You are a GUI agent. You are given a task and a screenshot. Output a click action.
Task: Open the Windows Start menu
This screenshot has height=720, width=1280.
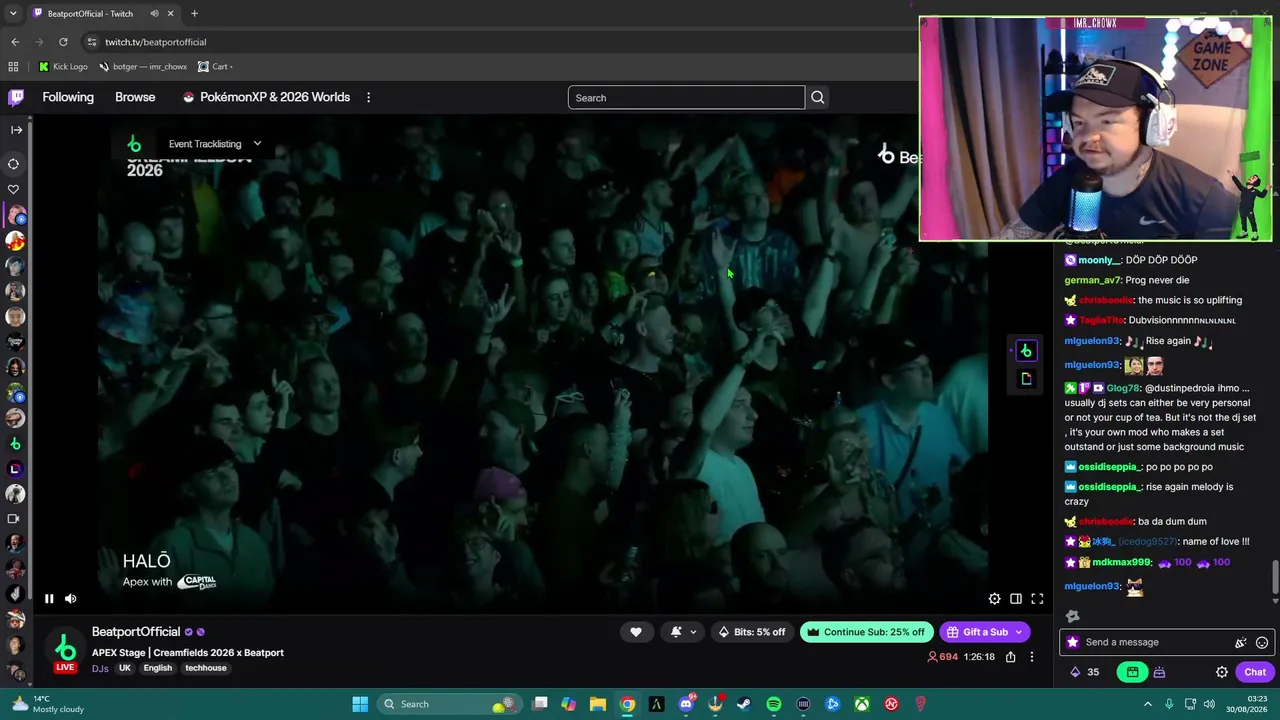click(360, 704)
